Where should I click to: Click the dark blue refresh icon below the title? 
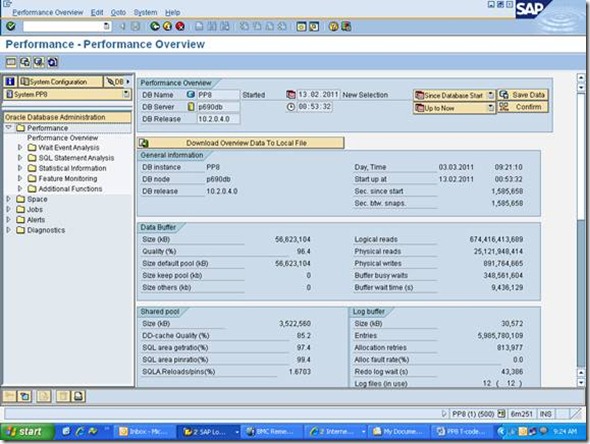[52, 62]
